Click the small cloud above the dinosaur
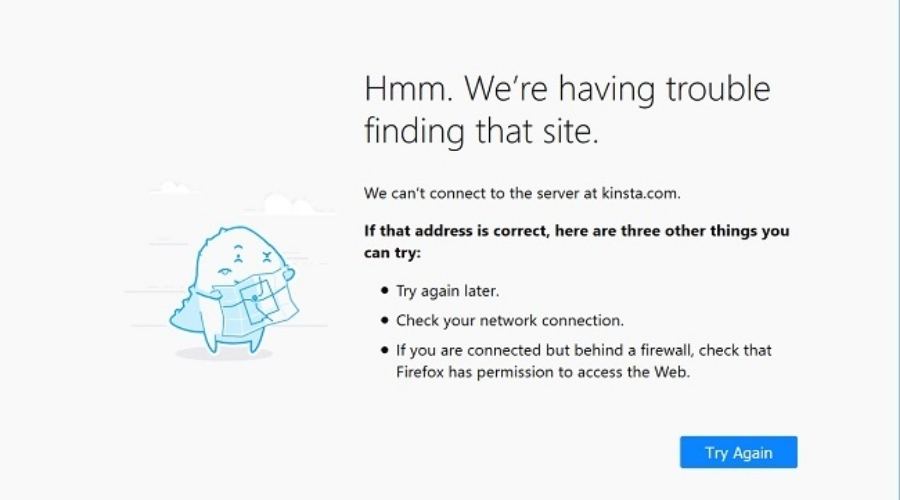This screenshot has height=500, width=900. pyautogui.click(x=173, y=188)
